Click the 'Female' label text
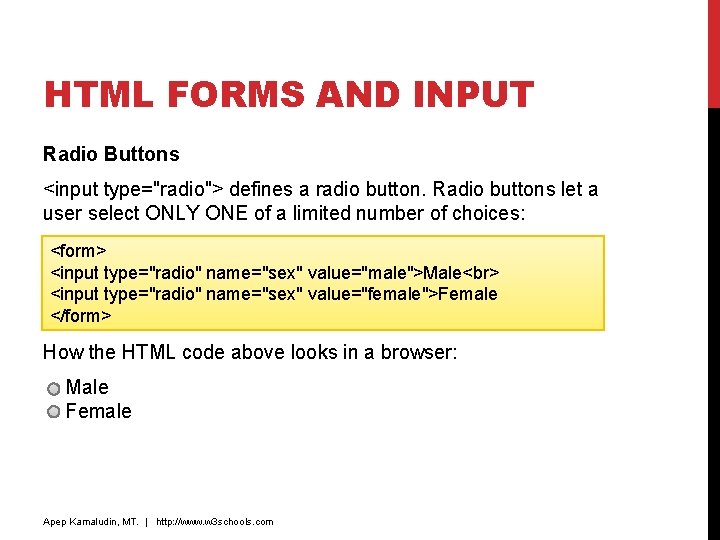Viewport: 720px width, 540px height. pos(99,411)
